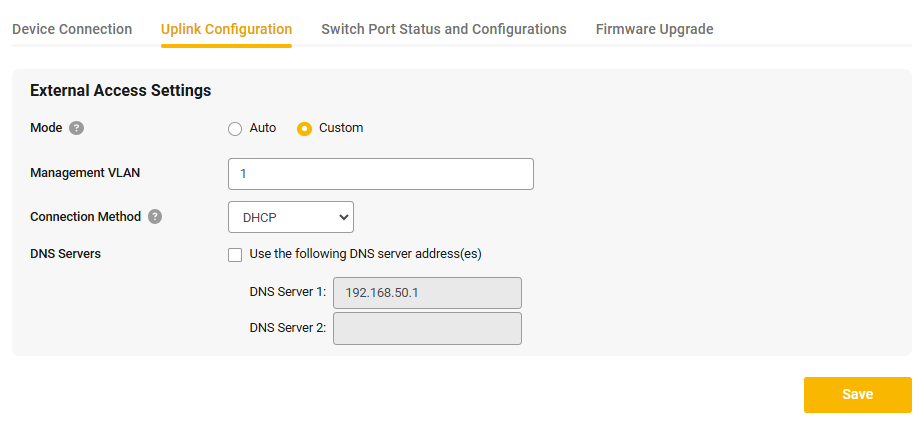Click the yellow Save button
This screenshot has height=423, width=924.
coord(857,395)
